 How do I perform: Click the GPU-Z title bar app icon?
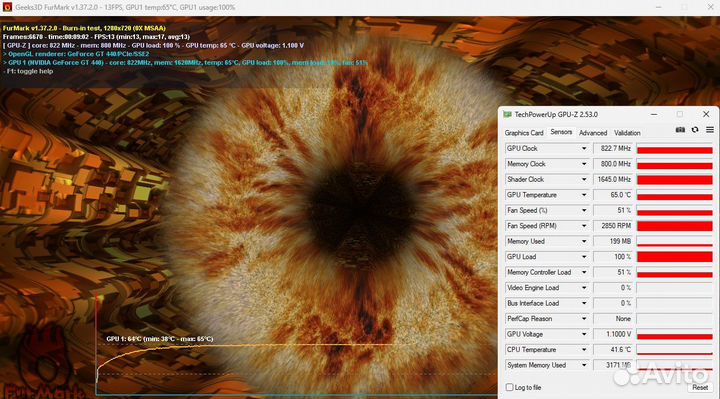[x=507, y=114]
